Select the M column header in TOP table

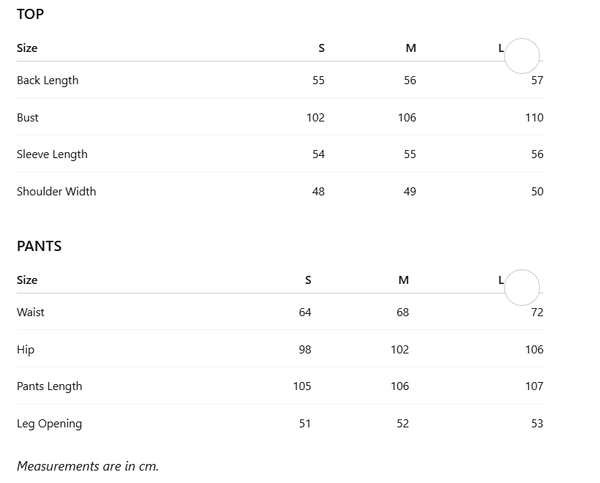click(411, 48)
